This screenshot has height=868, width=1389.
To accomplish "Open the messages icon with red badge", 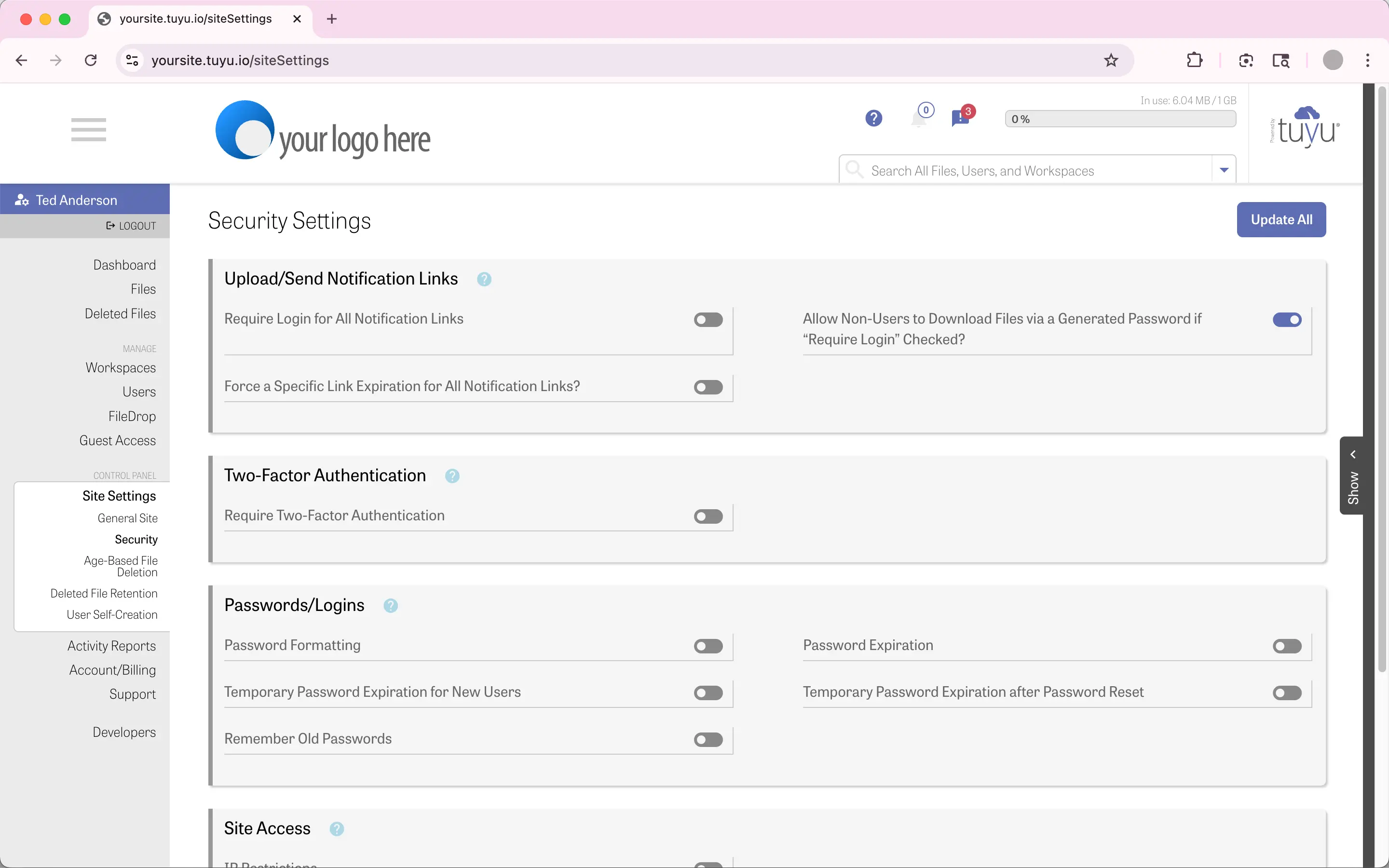I will click(x=961, y=118).
